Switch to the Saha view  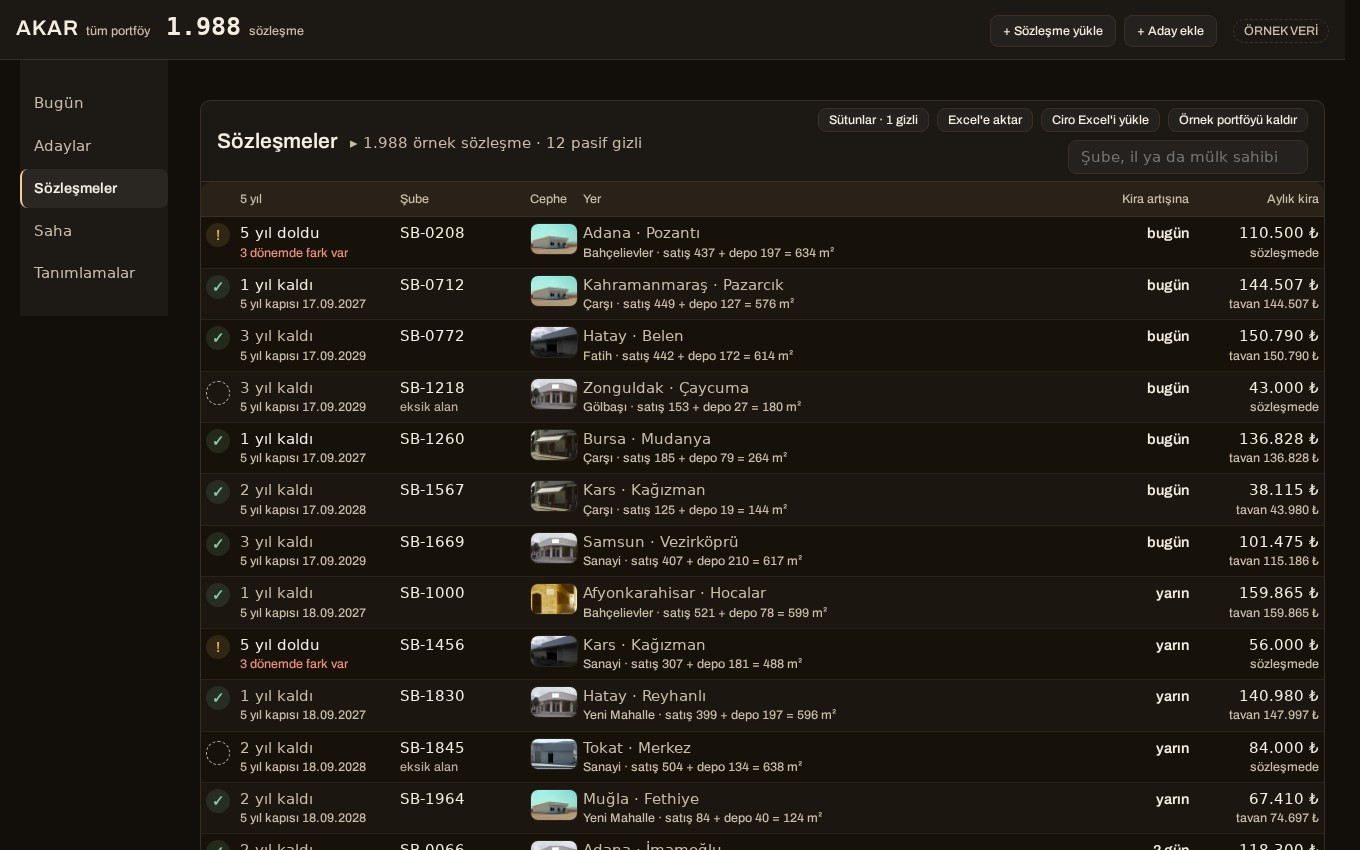(94, 231)
